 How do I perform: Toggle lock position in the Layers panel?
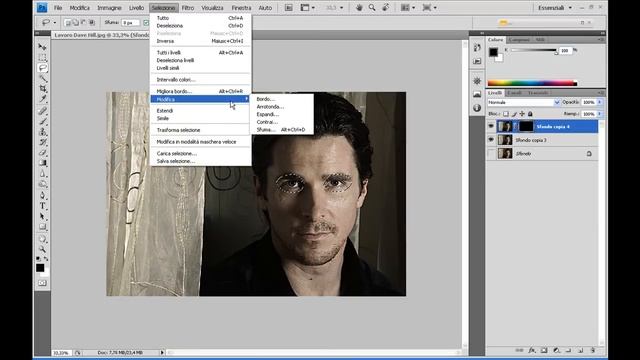click(x=522, y=114)
